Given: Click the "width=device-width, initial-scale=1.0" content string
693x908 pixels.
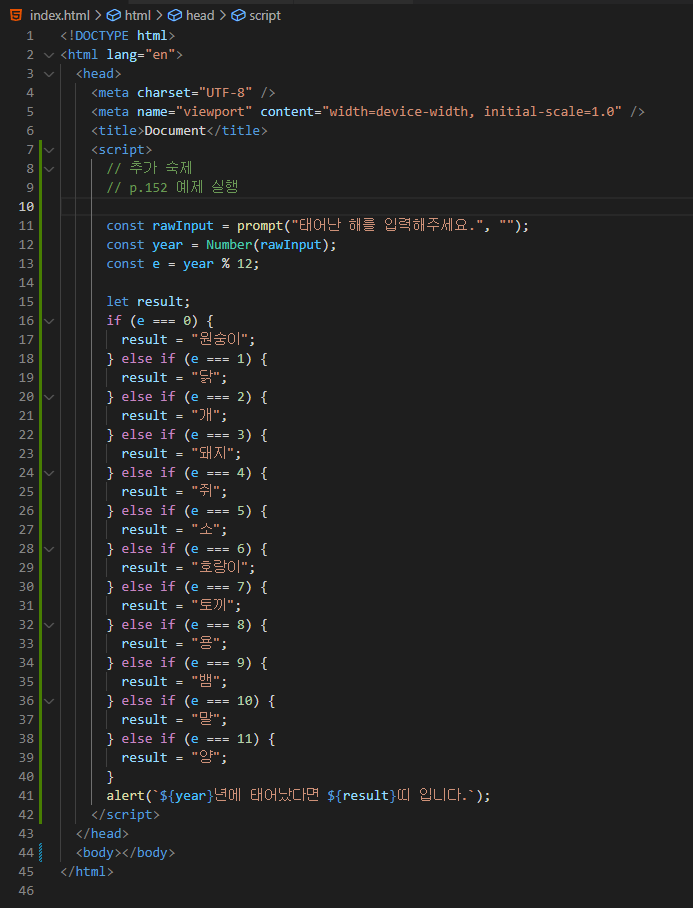Looking at the screenshot, I should point(472,112).
